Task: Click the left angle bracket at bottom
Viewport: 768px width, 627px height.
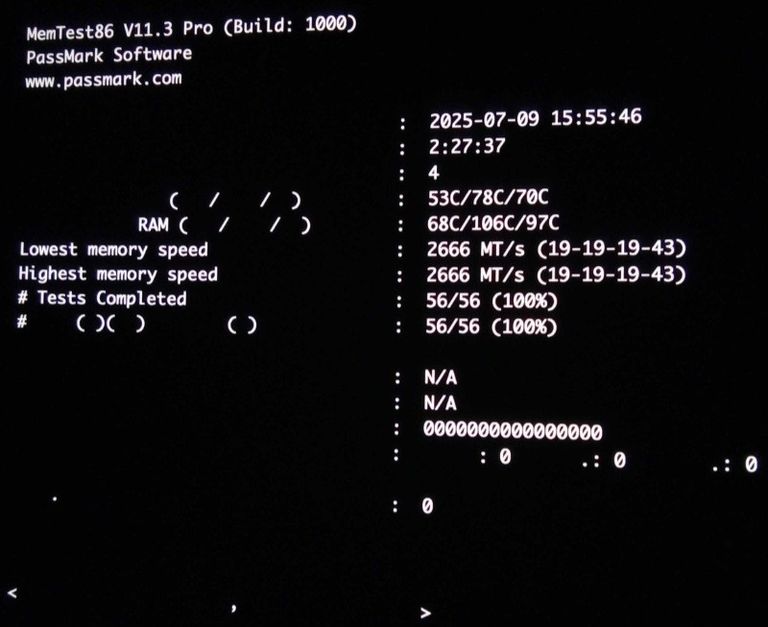Action: point(13,593)
